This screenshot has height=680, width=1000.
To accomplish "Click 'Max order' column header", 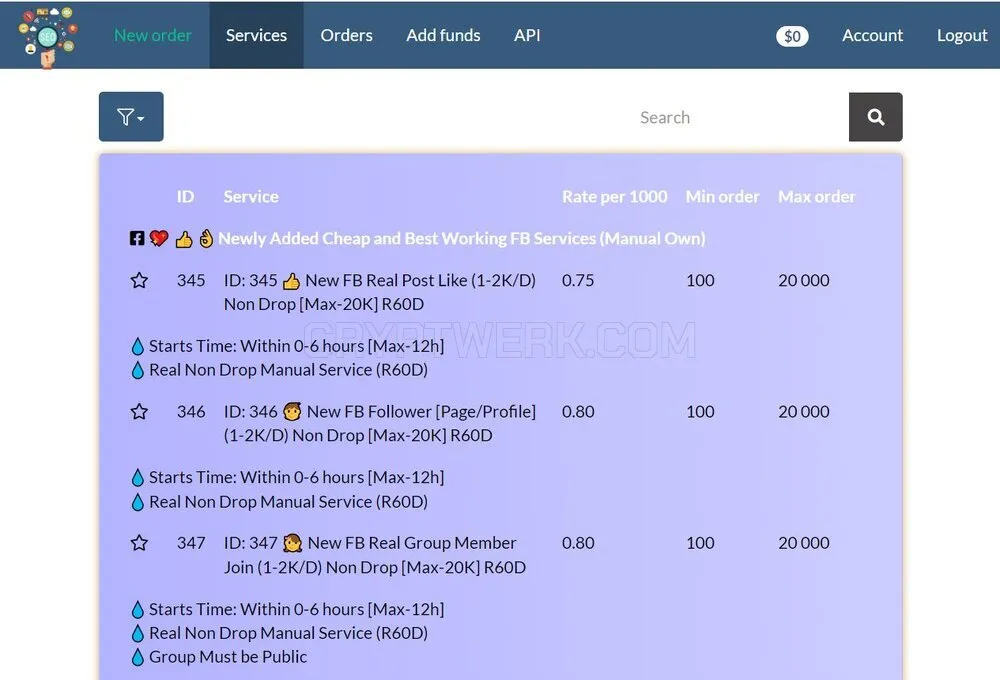I will [x=816, y=196].
